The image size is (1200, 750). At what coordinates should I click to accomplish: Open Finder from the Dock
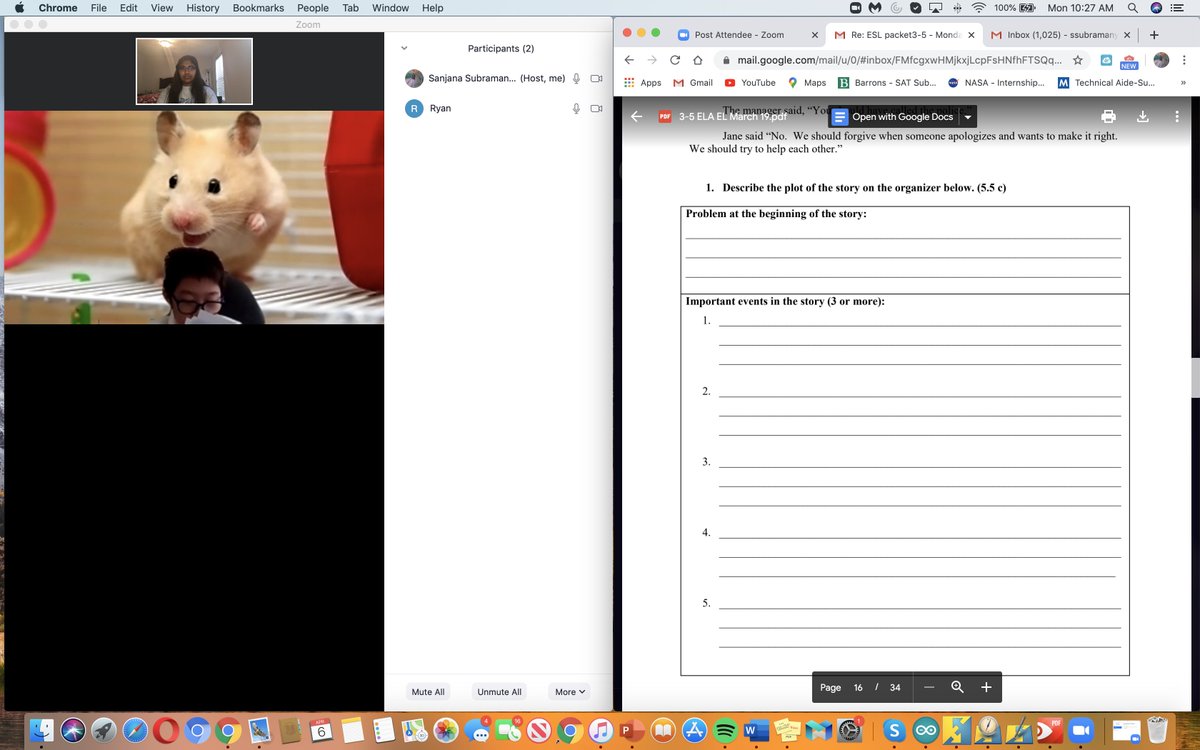point(44,730)
